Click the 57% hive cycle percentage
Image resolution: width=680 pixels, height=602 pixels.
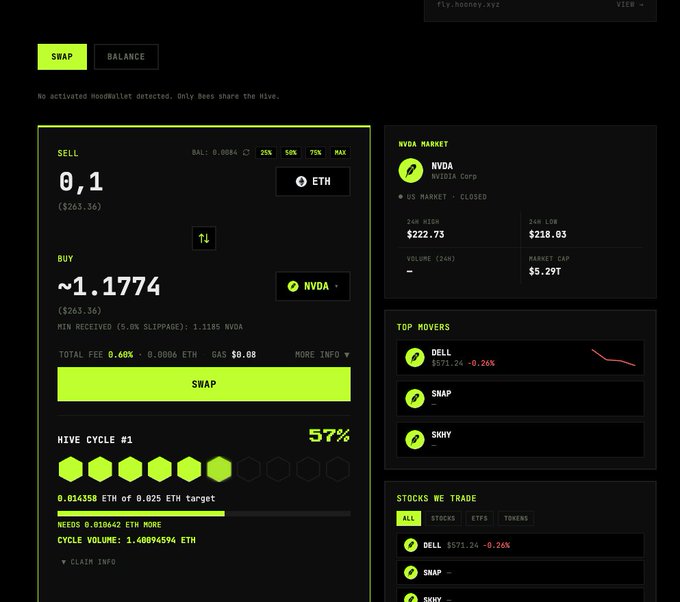click(329, 435)
